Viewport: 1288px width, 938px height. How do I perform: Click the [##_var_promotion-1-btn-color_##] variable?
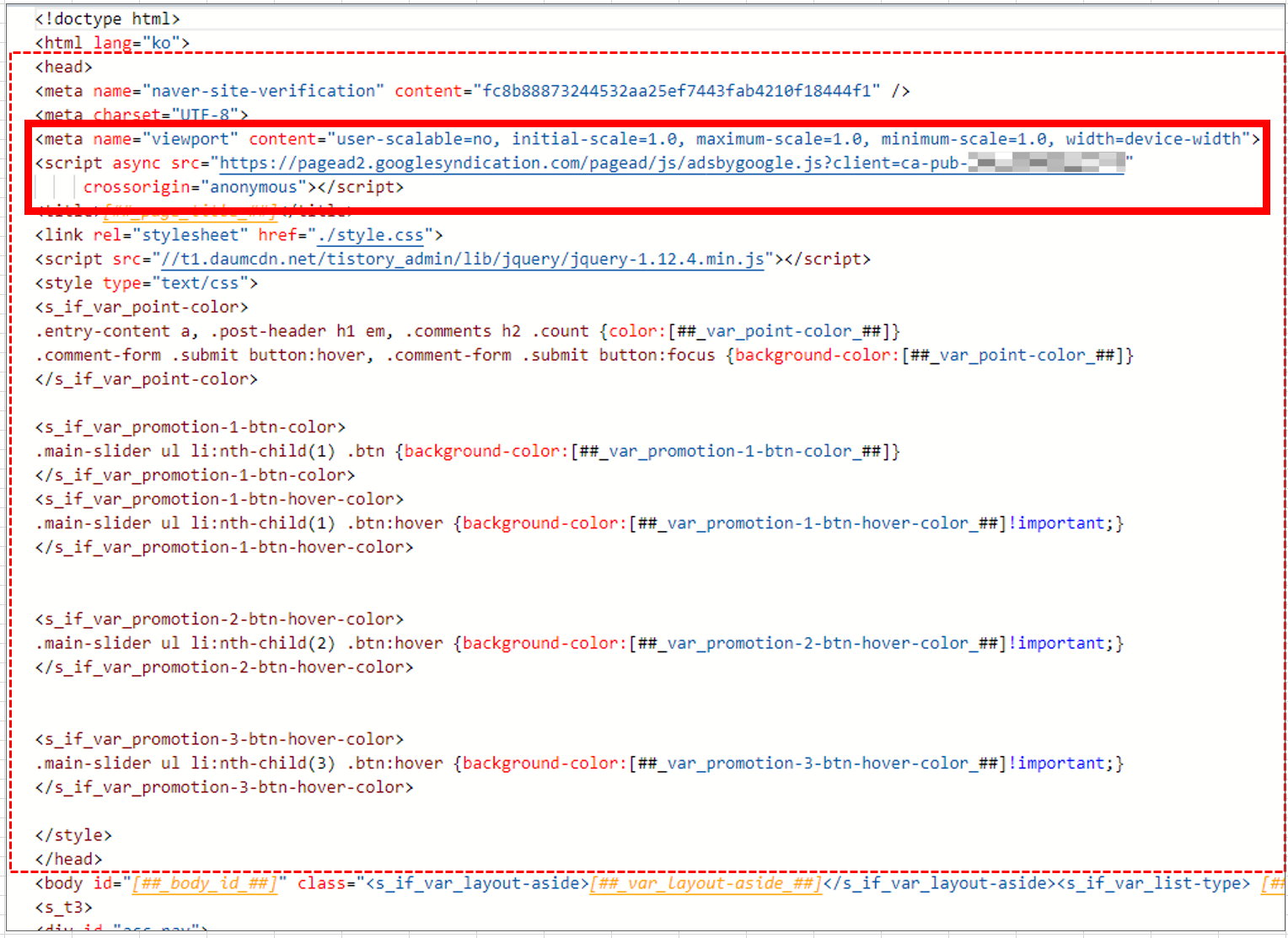coord(731,452)
